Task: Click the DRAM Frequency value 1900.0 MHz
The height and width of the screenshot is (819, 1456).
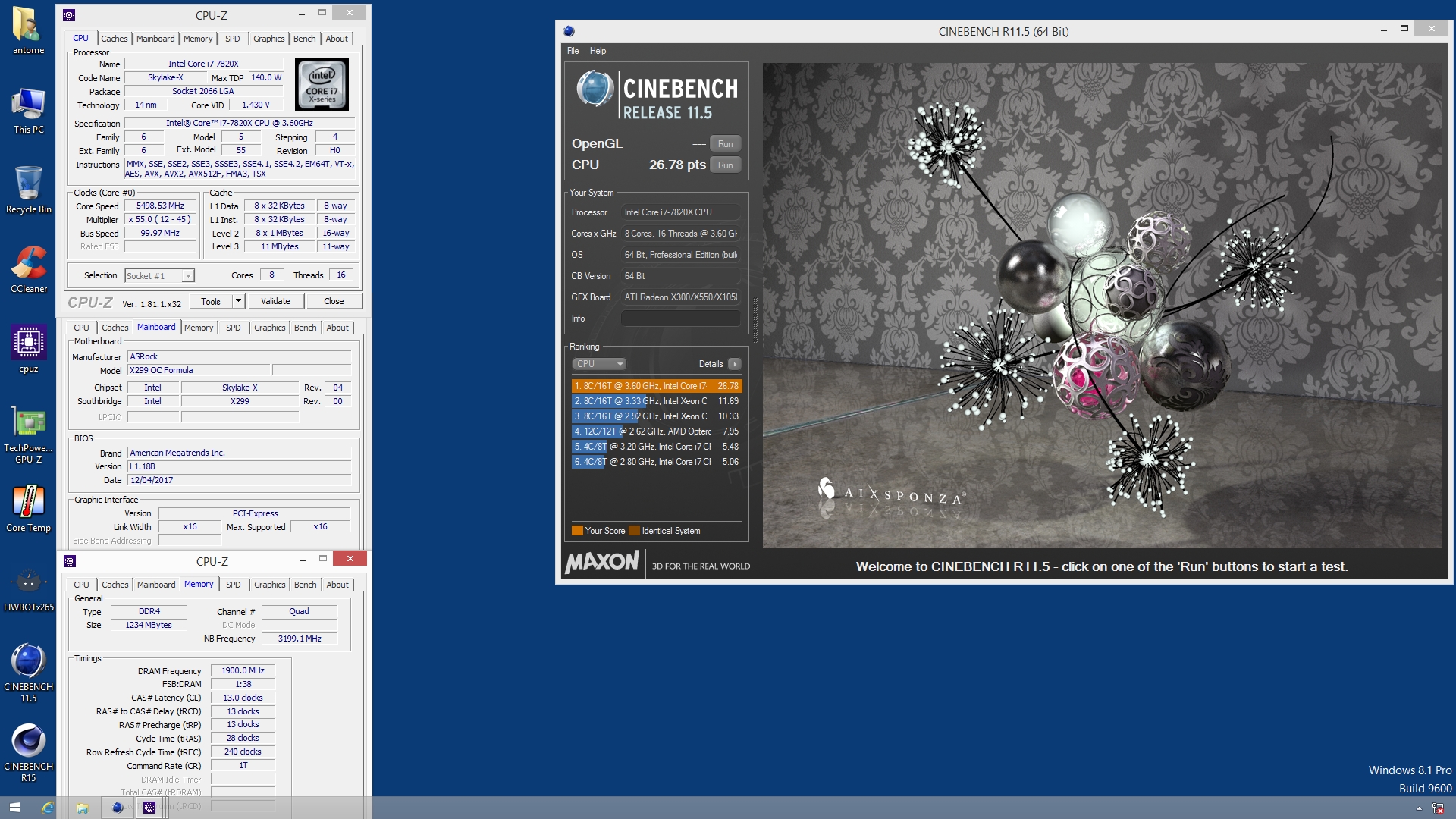Action: point(243,671)
